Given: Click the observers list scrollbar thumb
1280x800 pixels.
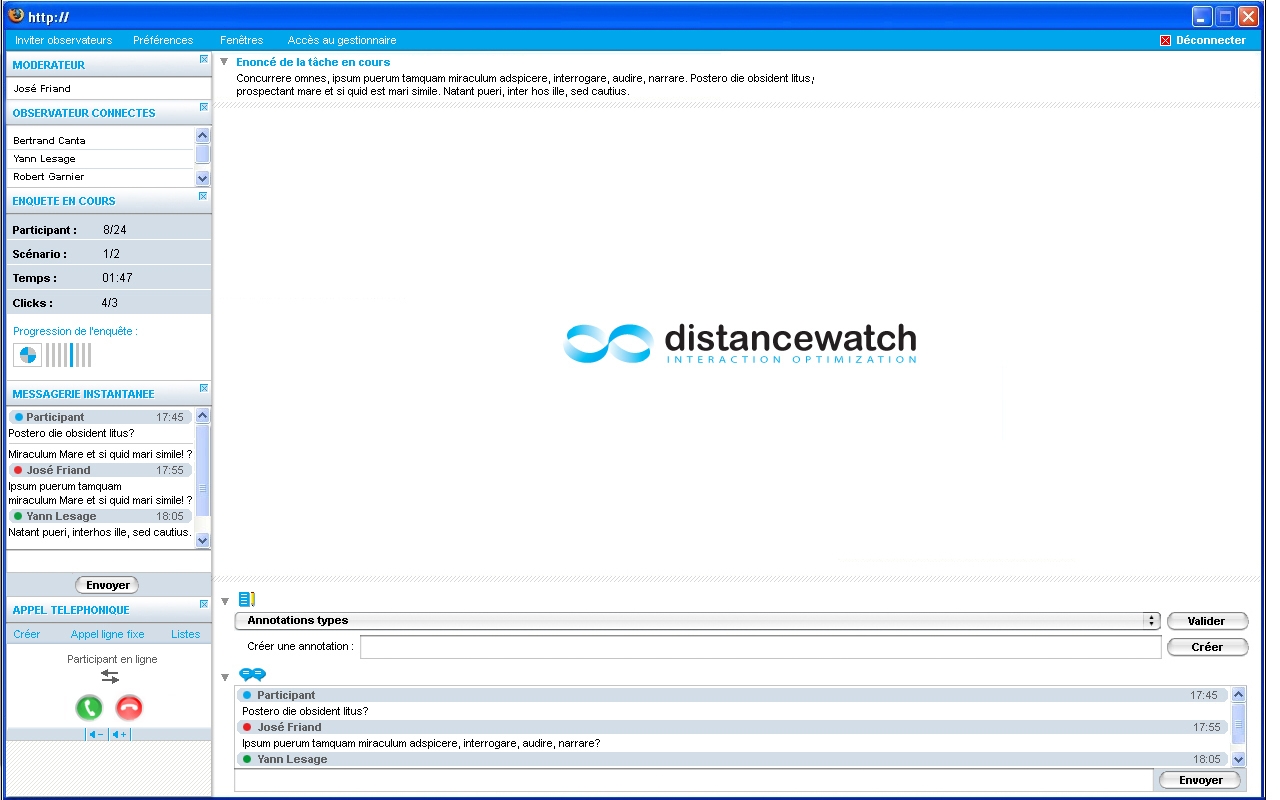Looking at the screenshot, I should coord(203,154).
